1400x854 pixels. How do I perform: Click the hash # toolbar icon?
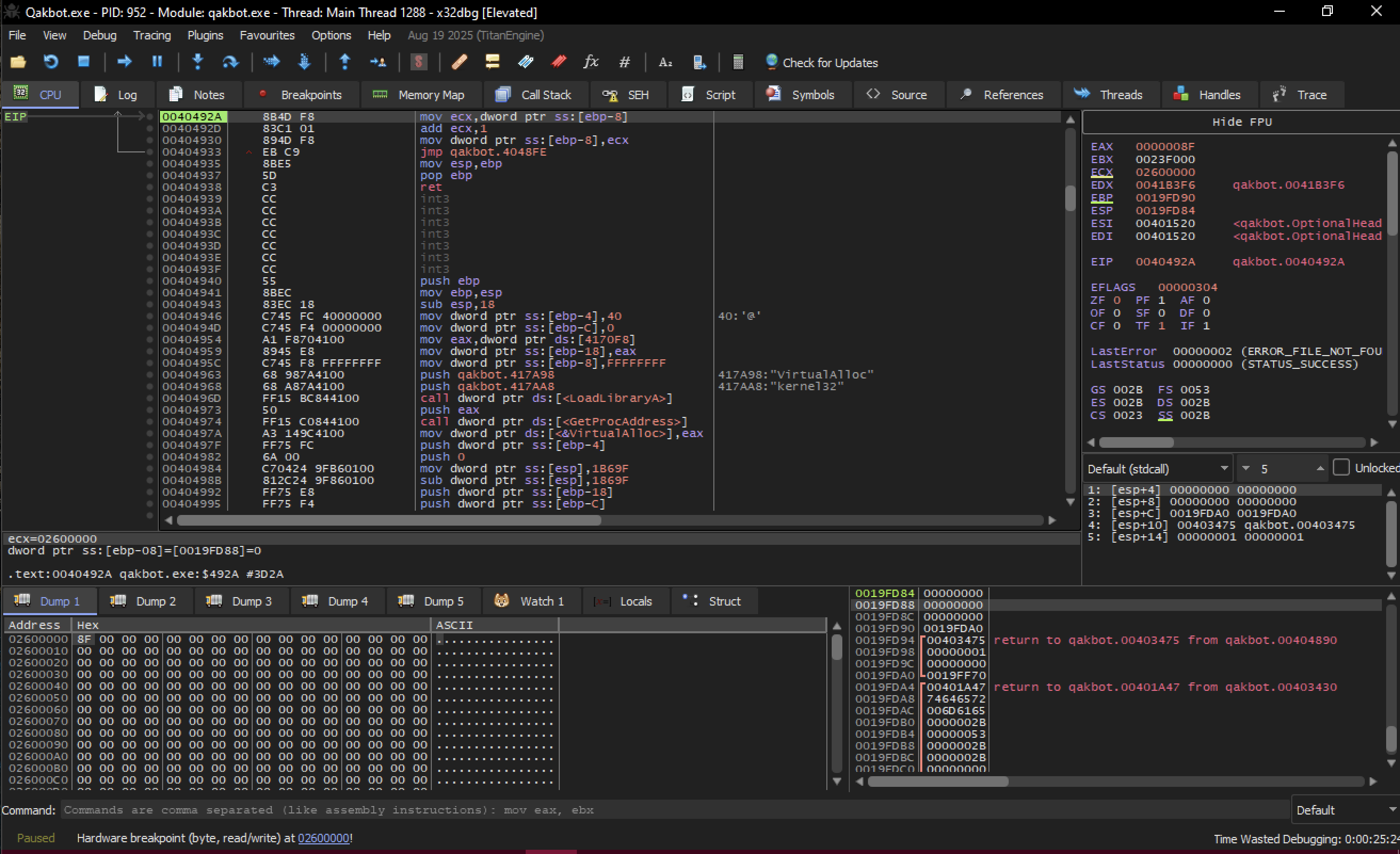[624, 62]
